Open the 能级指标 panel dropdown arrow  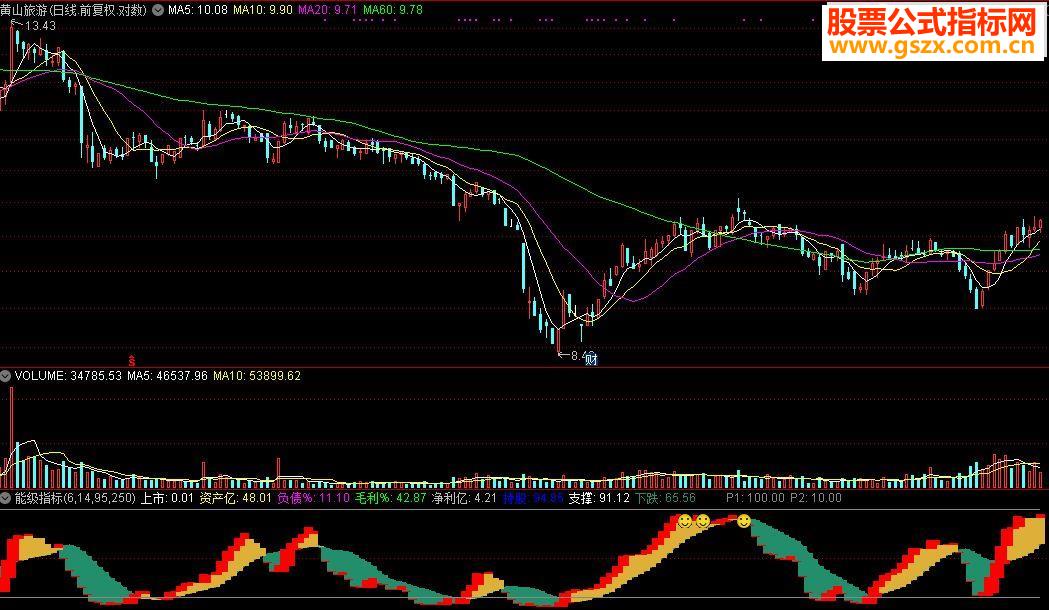coord(6,498)
